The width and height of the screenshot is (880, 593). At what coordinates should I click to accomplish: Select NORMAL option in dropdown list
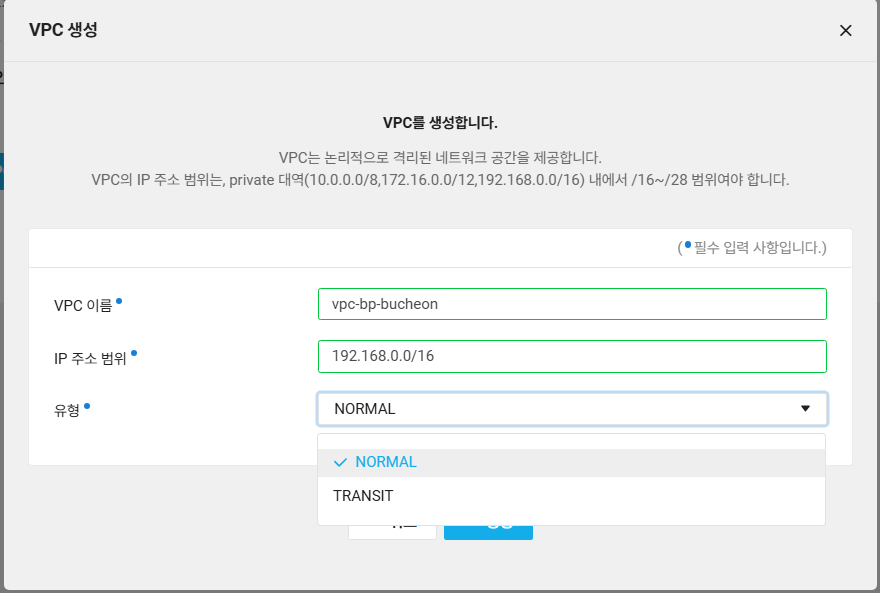(x=571, y=462)
